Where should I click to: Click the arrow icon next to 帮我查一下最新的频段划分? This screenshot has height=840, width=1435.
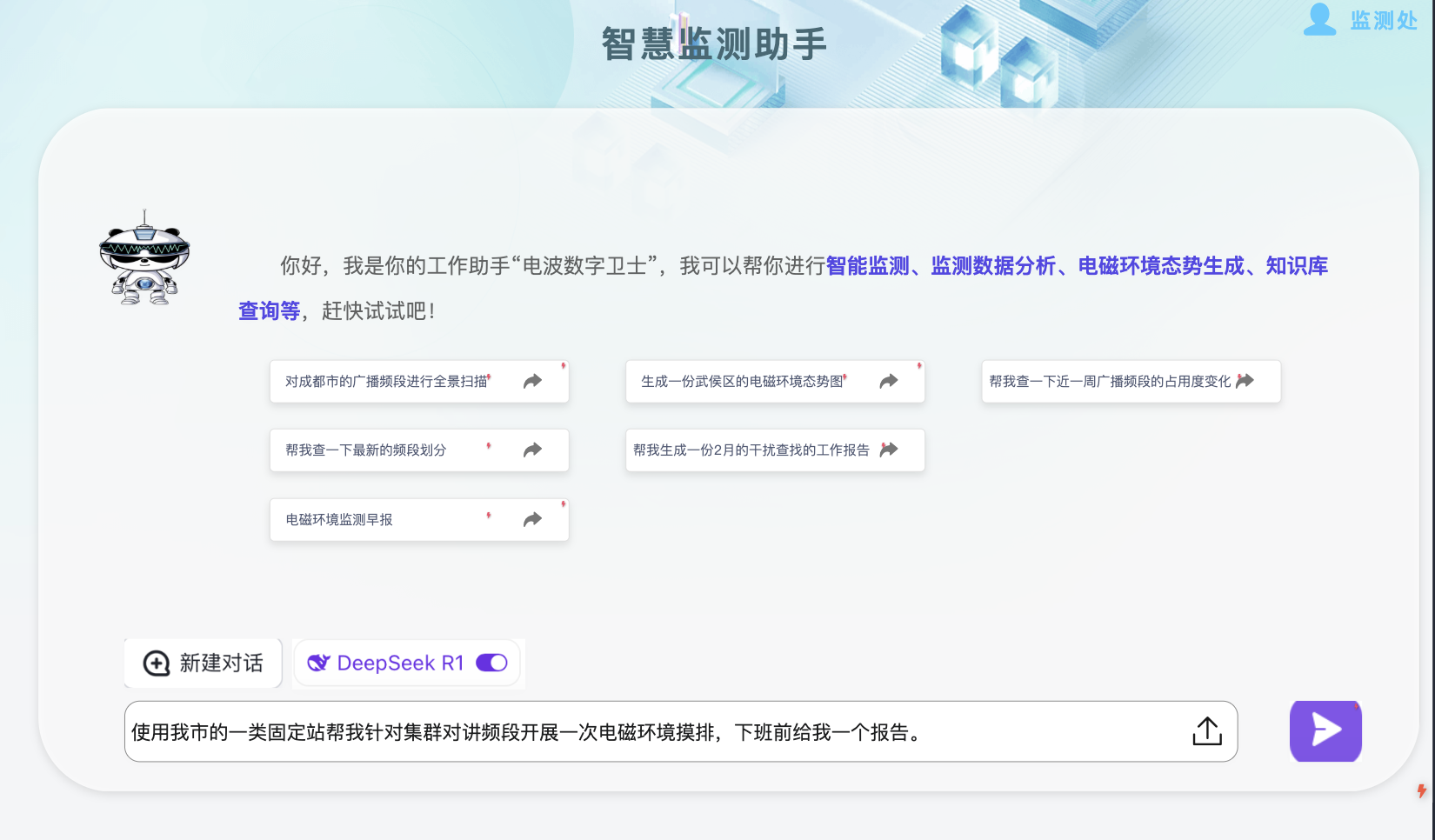[x=533, y=449]
